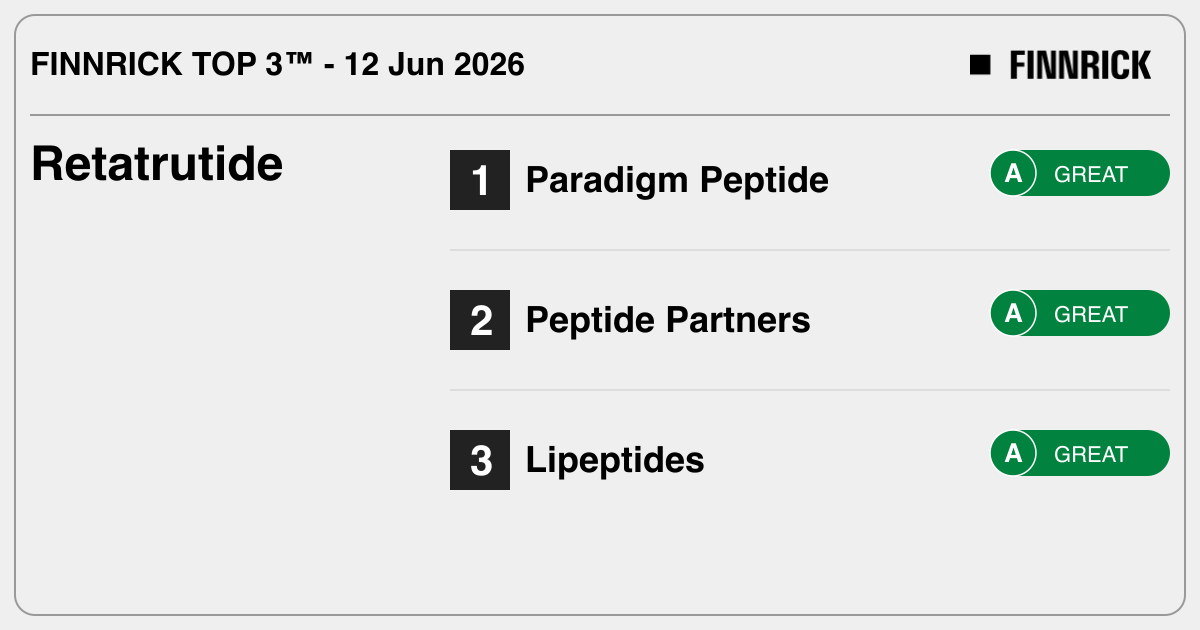Open the Lipeptides vendor name

click(615, 461)
